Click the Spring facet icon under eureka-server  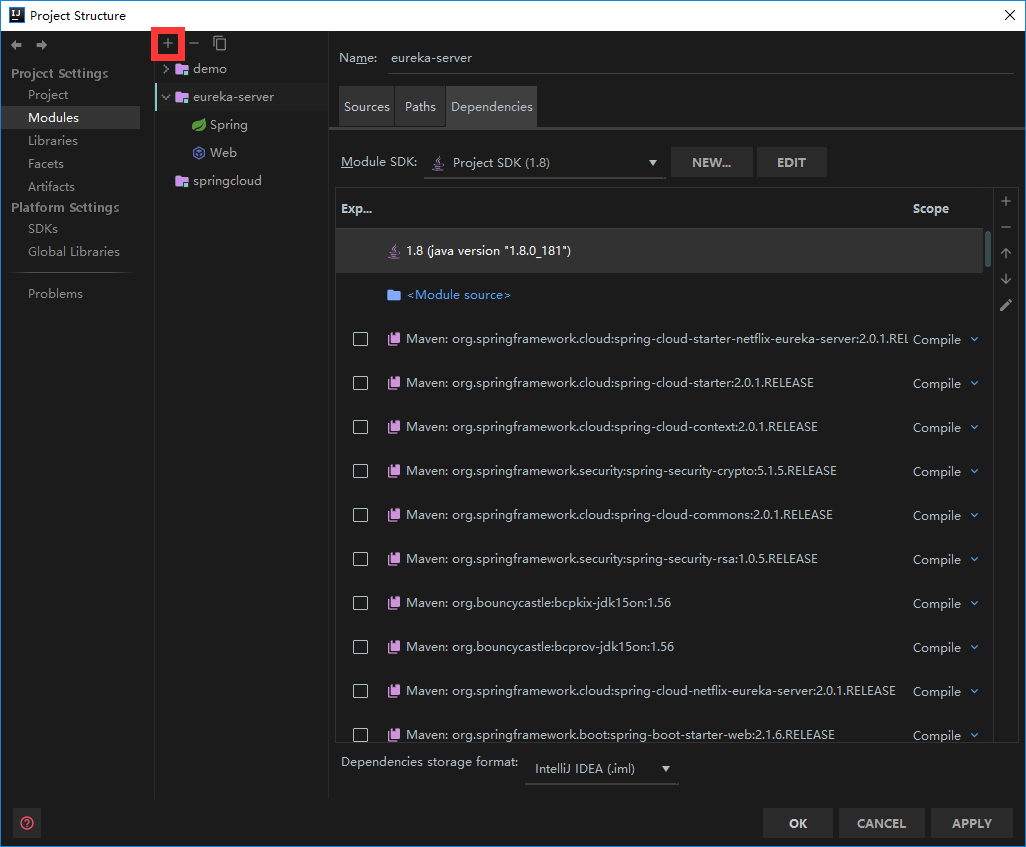pyautogui.click(x=199, y=124)
